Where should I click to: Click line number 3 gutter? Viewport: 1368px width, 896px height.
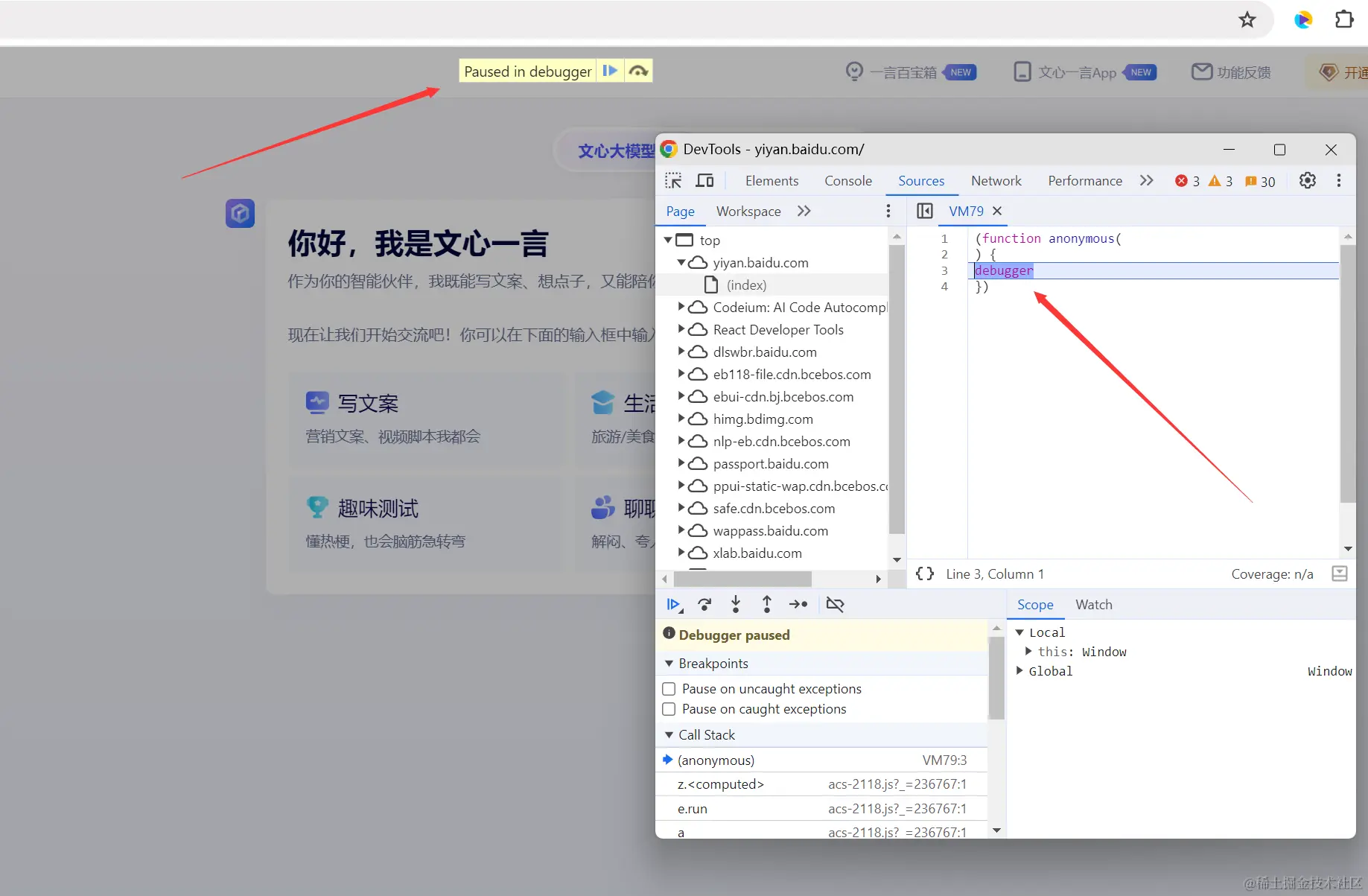coord(944,270)
